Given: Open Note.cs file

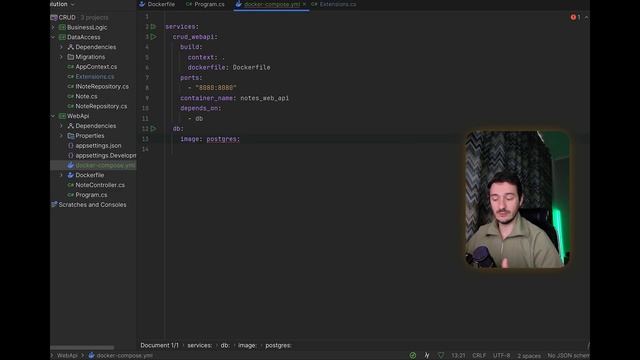Looking at the screenshot, I should click(86, 96).
